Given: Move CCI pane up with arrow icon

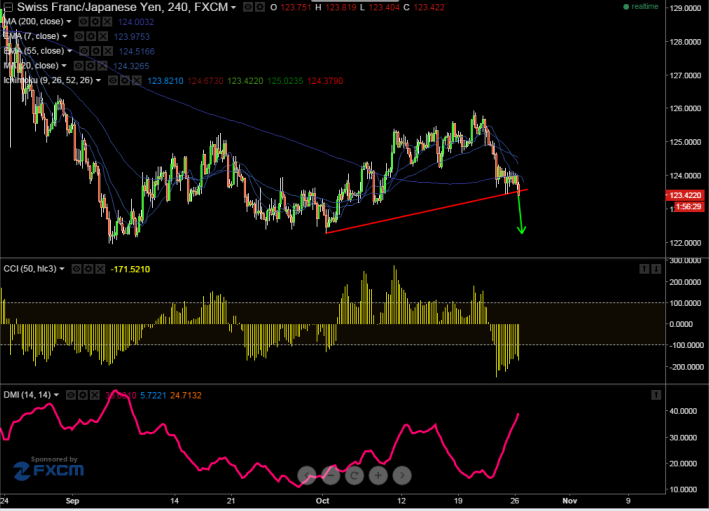Looking at the screenshot, I should point(644,269).
